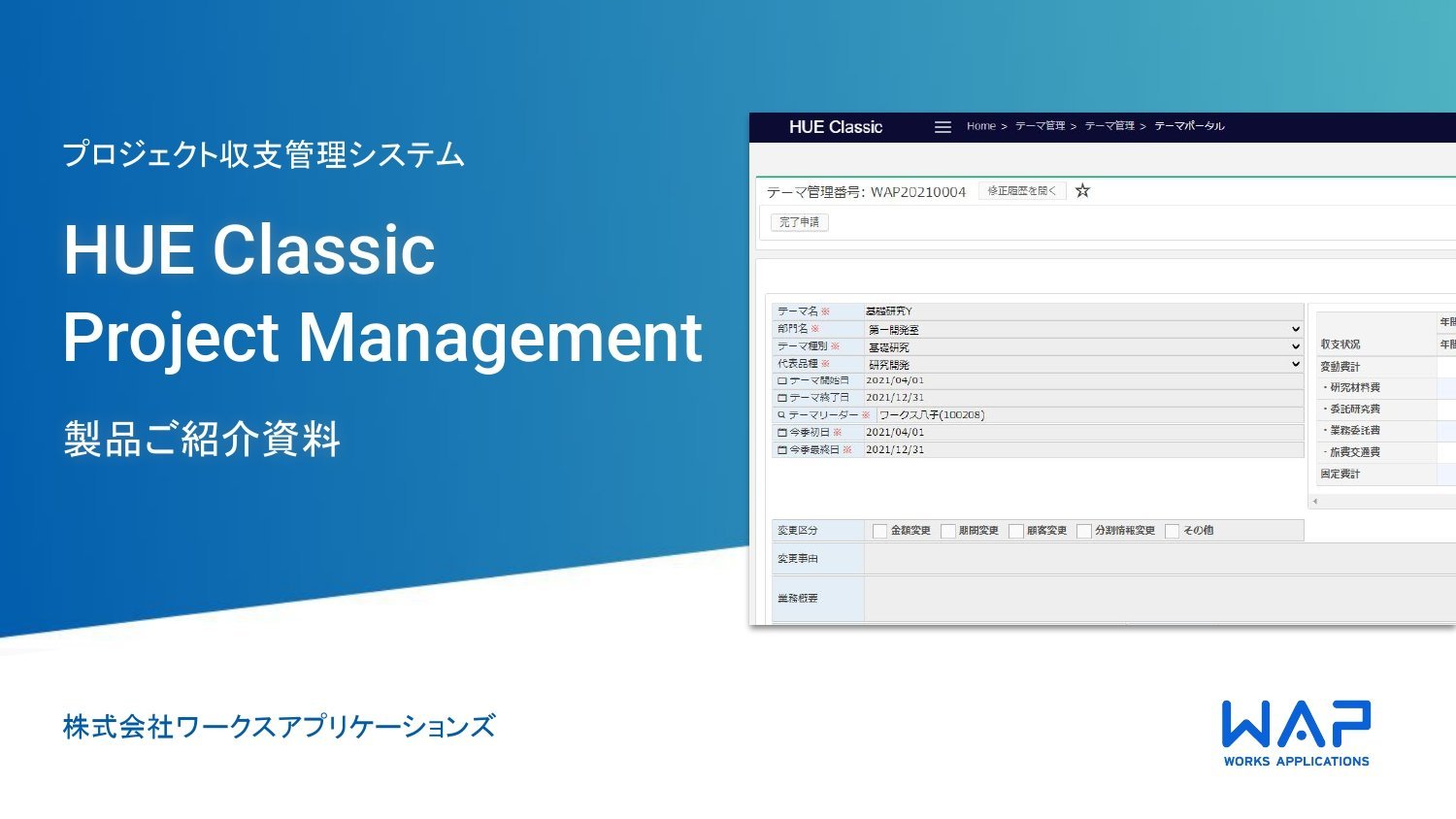The height and width of the screenshot is (819, 1456).
Task: Expand the 代表品種 dropdown
Action: pyautogui.click(x=1295, y=365)
